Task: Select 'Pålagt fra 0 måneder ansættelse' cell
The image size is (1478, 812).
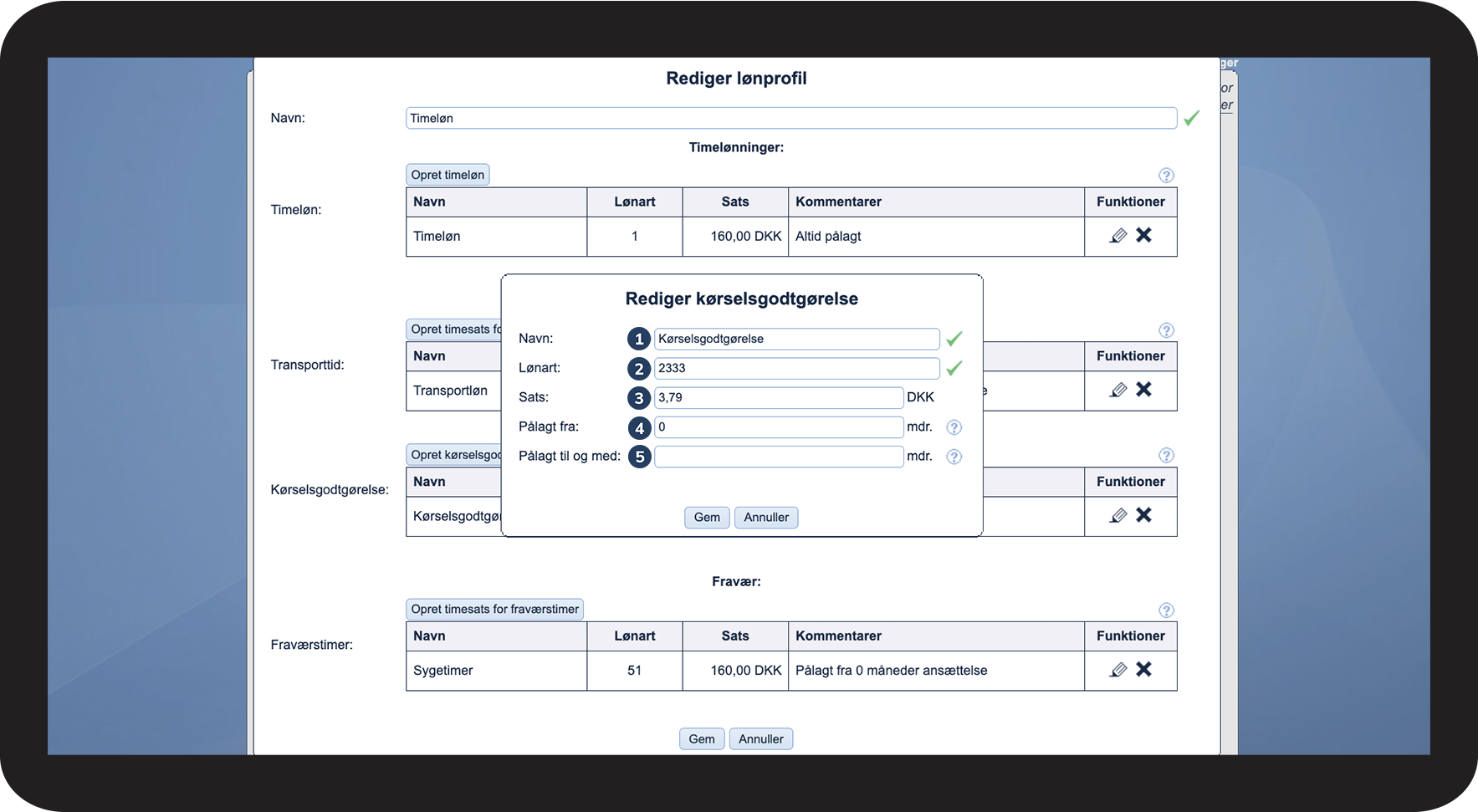Action: click(x=936, y=671)
